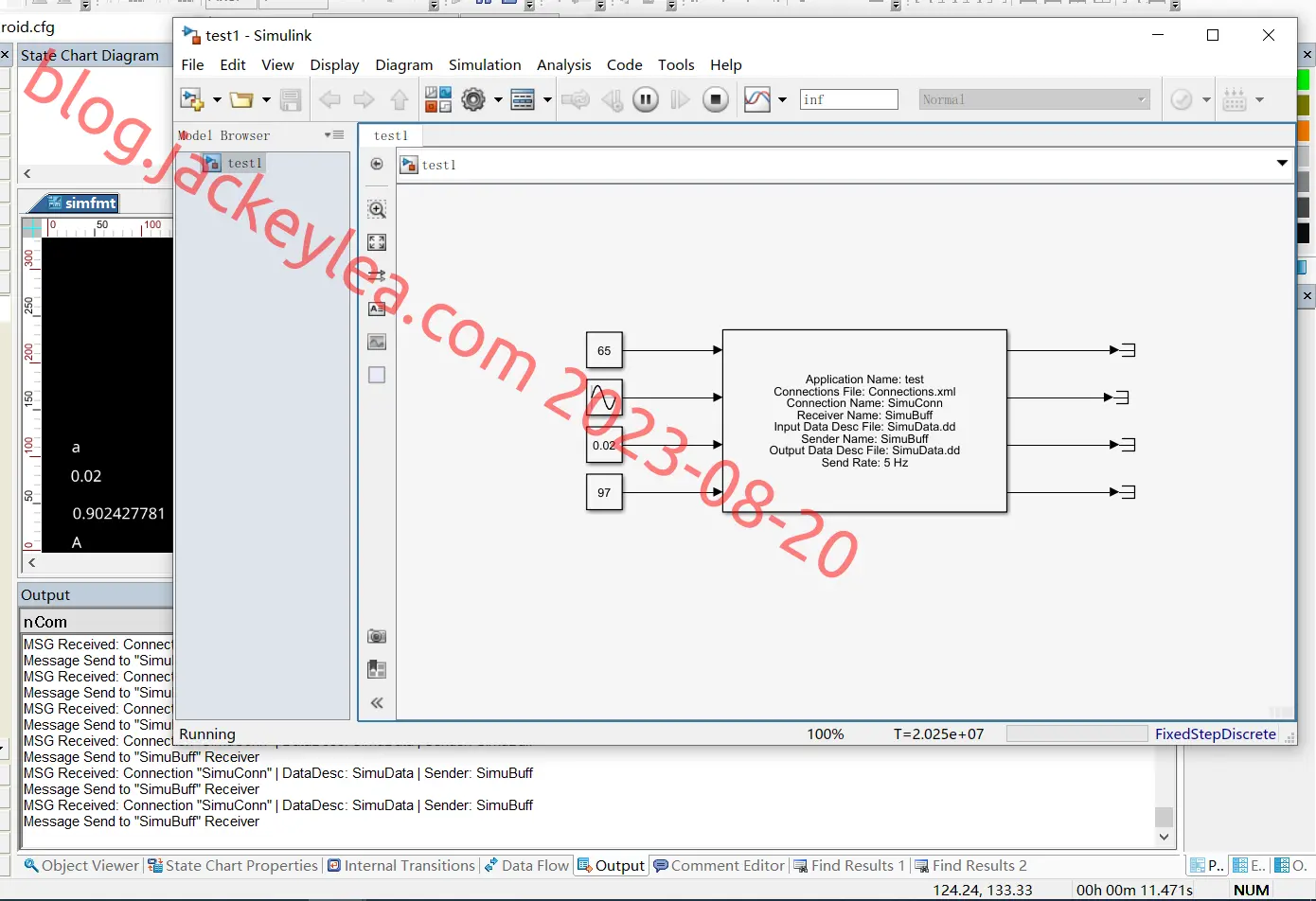Click the simulation stop time field
The width and height of the screenshot is (1316, 901).
click(849, 99)
